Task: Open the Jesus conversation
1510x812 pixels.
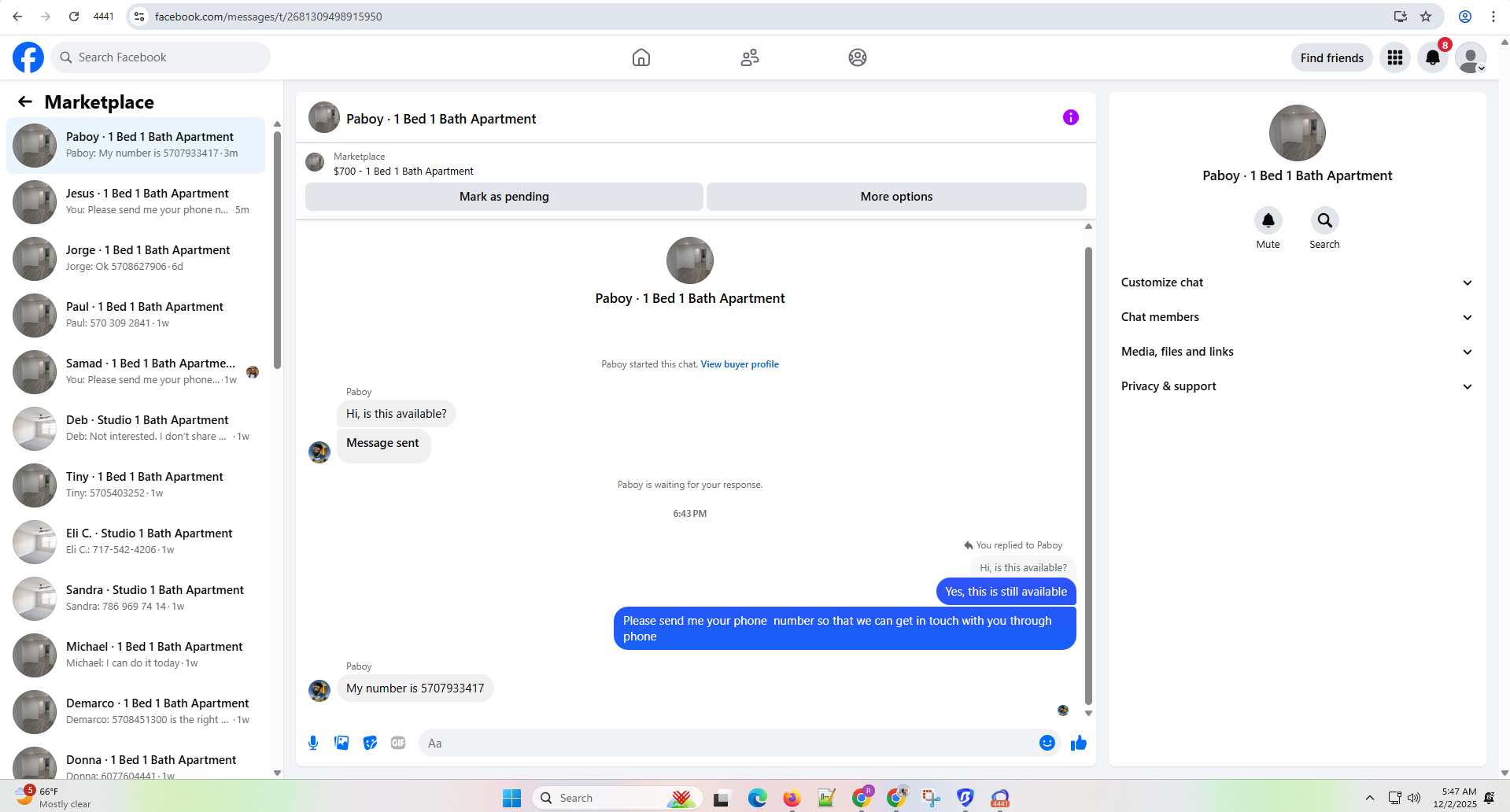Action: point(136,202)
